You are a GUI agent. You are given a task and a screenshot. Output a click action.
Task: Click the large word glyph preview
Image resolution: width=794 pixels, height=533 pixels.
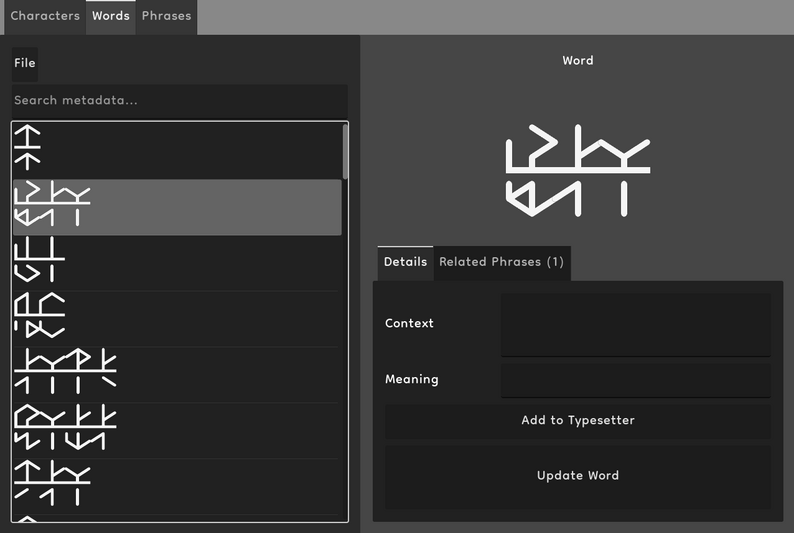click(x=578, y=170)
